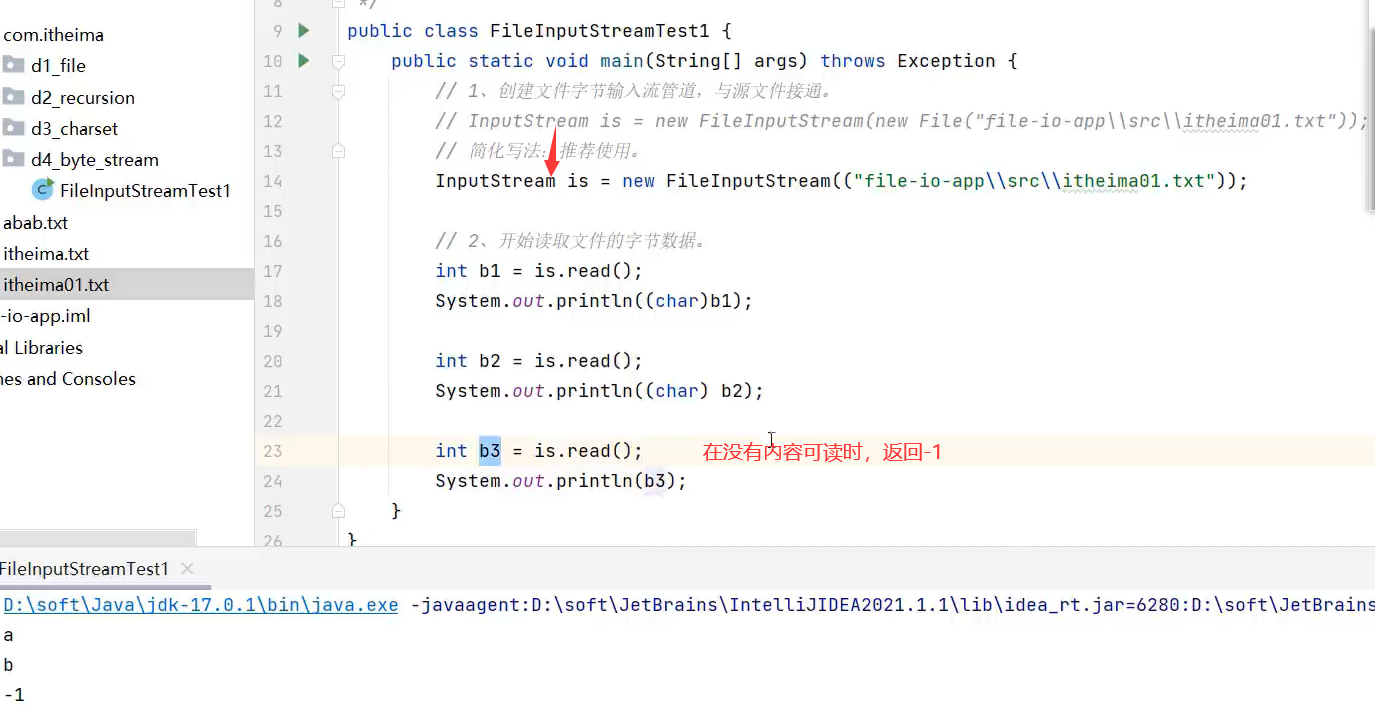Click "int b1 = is.read();" on line 17
Image resolution: width=1375 pixels, height=728 pixels.
pos(539,271)
